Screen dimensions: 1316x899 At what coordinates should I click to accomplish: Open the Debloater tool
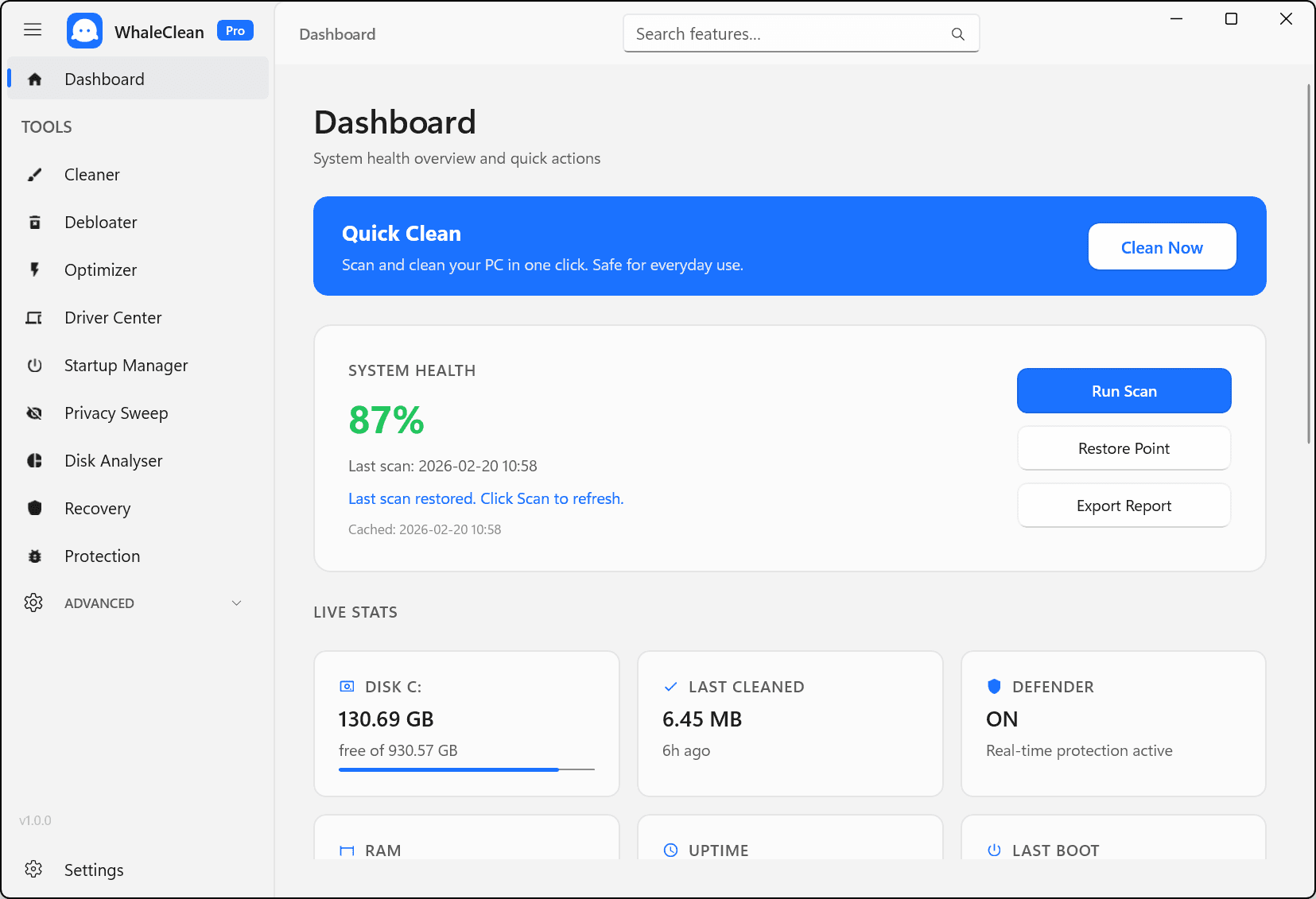[x=100, y=222]
